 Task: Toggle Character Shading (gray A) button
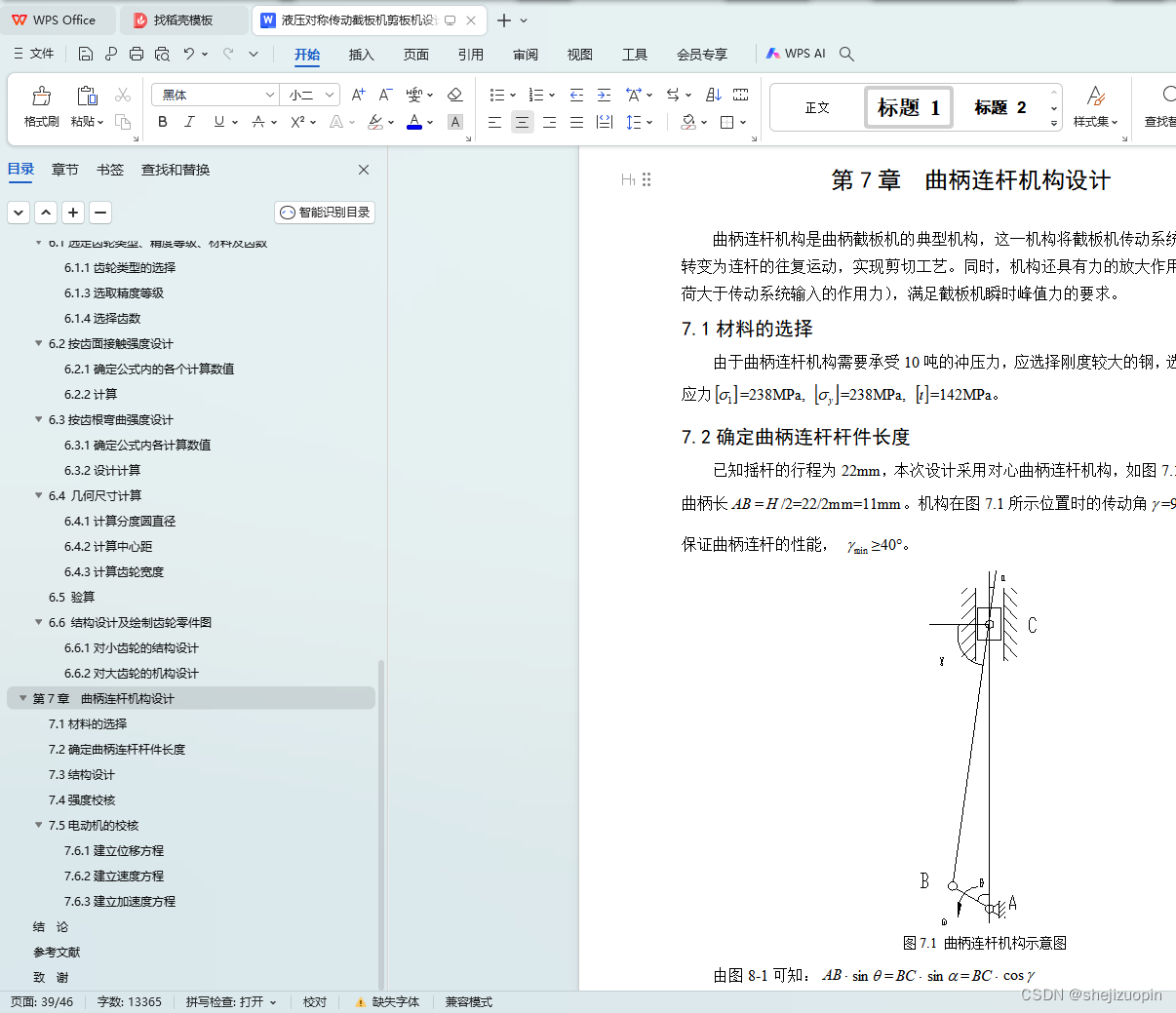[x=455, y=122]
